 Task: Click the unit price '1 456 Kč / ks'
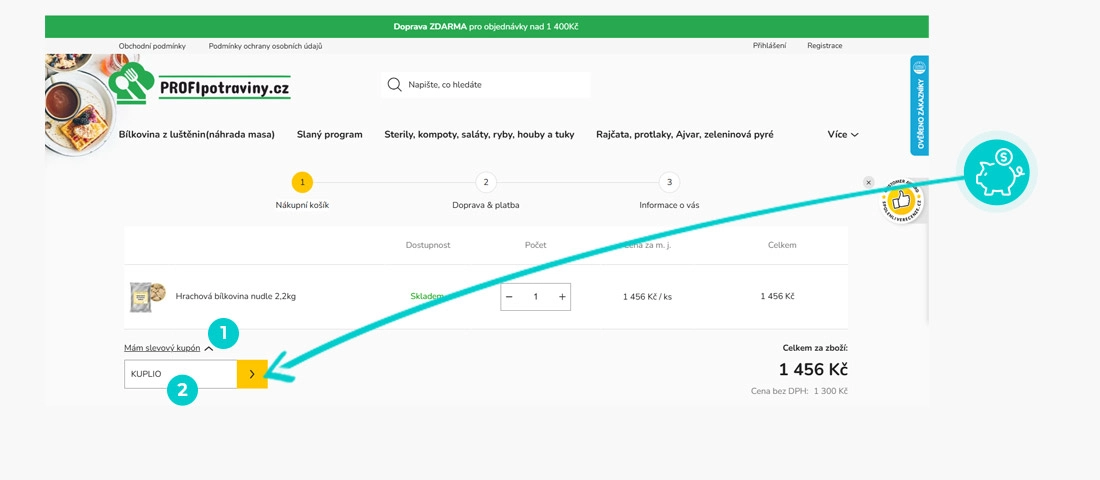(x=648, y=297)
